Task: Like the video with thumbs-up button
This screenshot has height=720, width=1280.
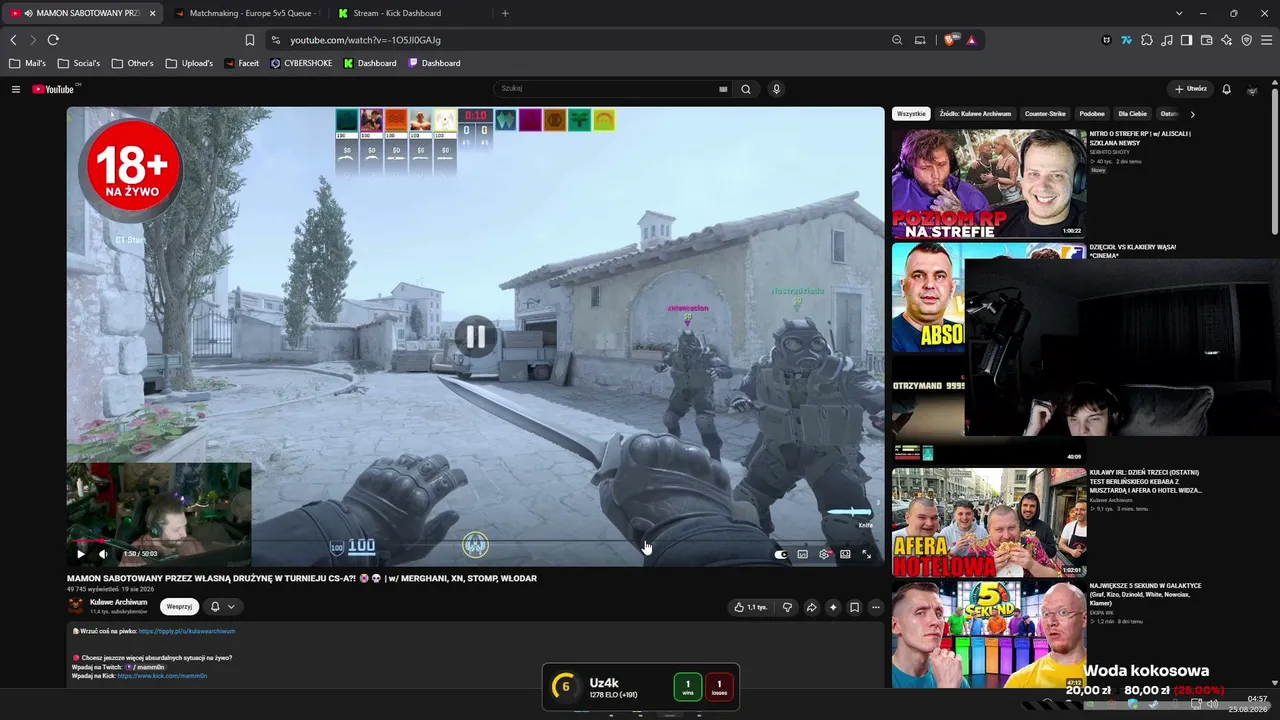Action: (x=751, y=607)
